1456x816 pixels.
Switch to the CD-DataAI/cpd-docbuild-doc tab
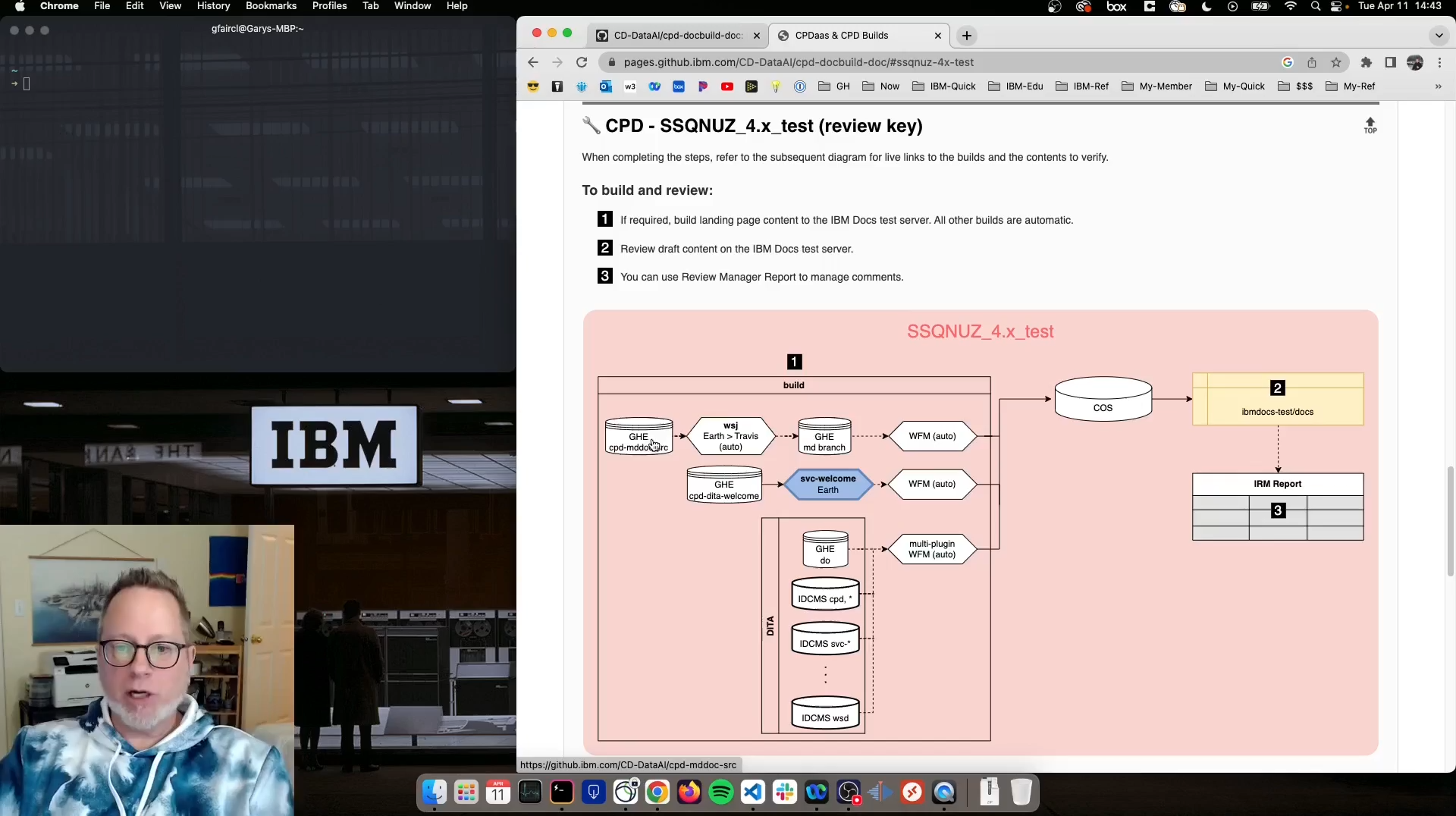pyautogui.click(x=678, y=36)
